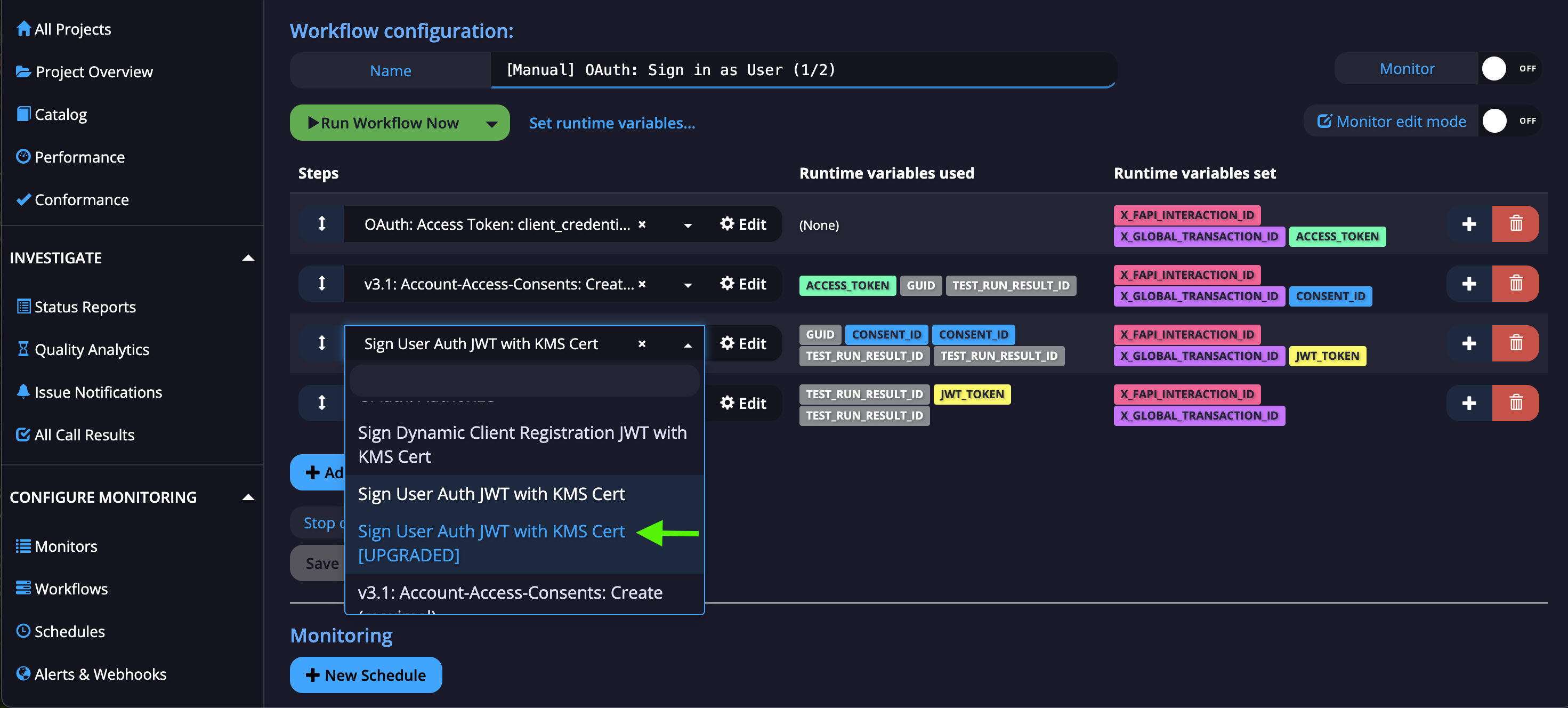This screenshot has width=1568, height=708.
Task: Delete the v3.1 Account-Access-Consents step
Action: pyautogui.click(x=1516, y=284)
